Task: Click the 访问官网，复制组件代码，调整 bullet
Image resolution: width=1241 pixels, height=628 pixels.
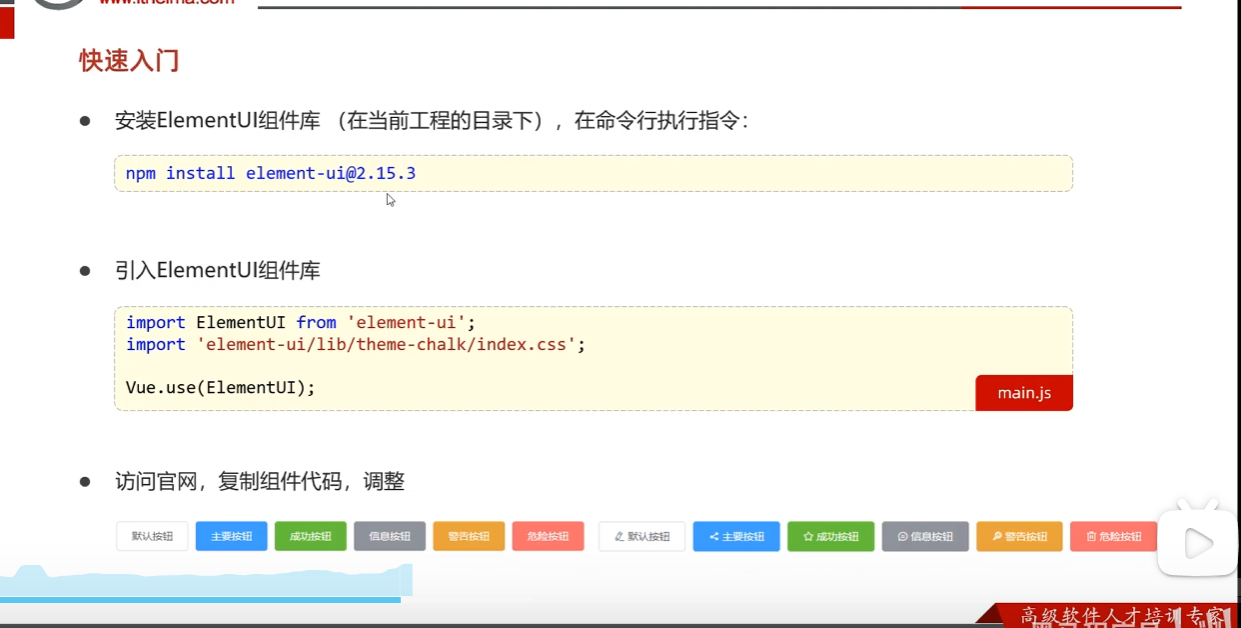Action: 260,481
